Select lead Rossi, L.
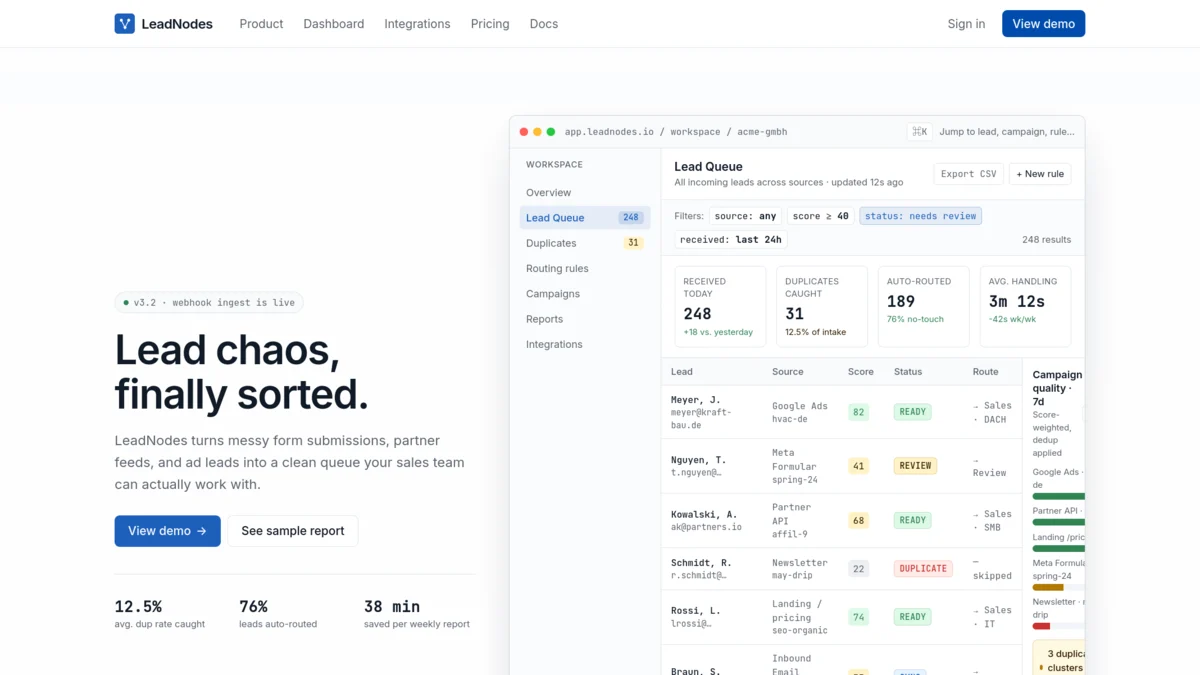This screenshot has width=1200, height=675. pos(696,610)
